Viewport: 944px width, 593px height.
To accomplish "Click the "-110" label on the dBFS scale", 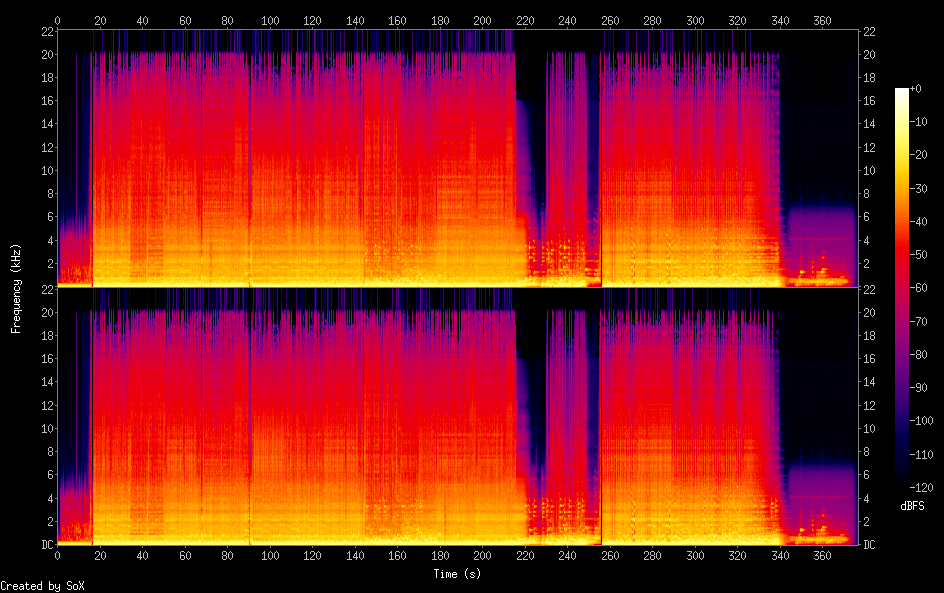I will point(921,455).
